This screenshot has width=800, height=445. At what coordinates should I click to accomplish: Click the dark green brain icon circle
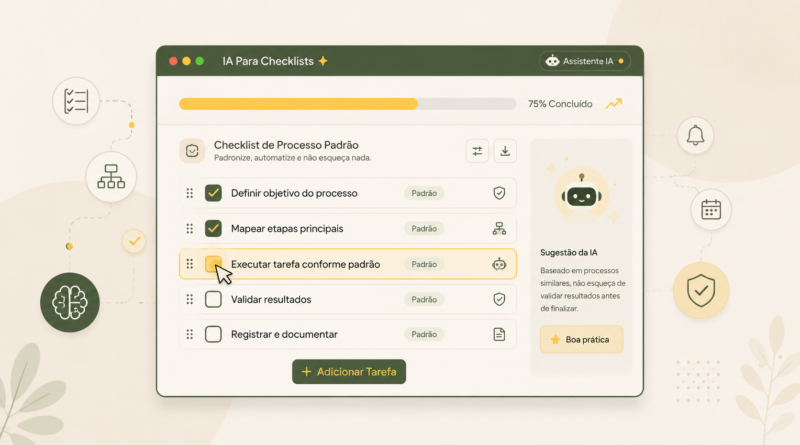coord(70,303)
